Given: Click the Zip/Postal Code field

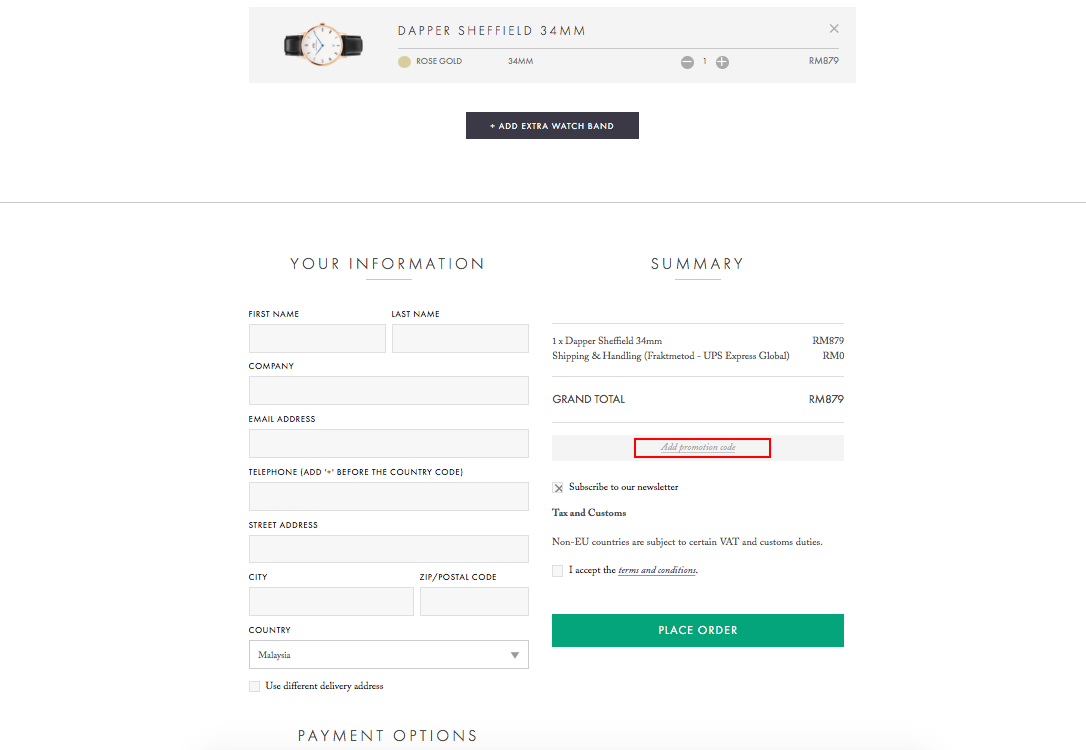Looking at the screenshot, I should [x=474, y=601].
